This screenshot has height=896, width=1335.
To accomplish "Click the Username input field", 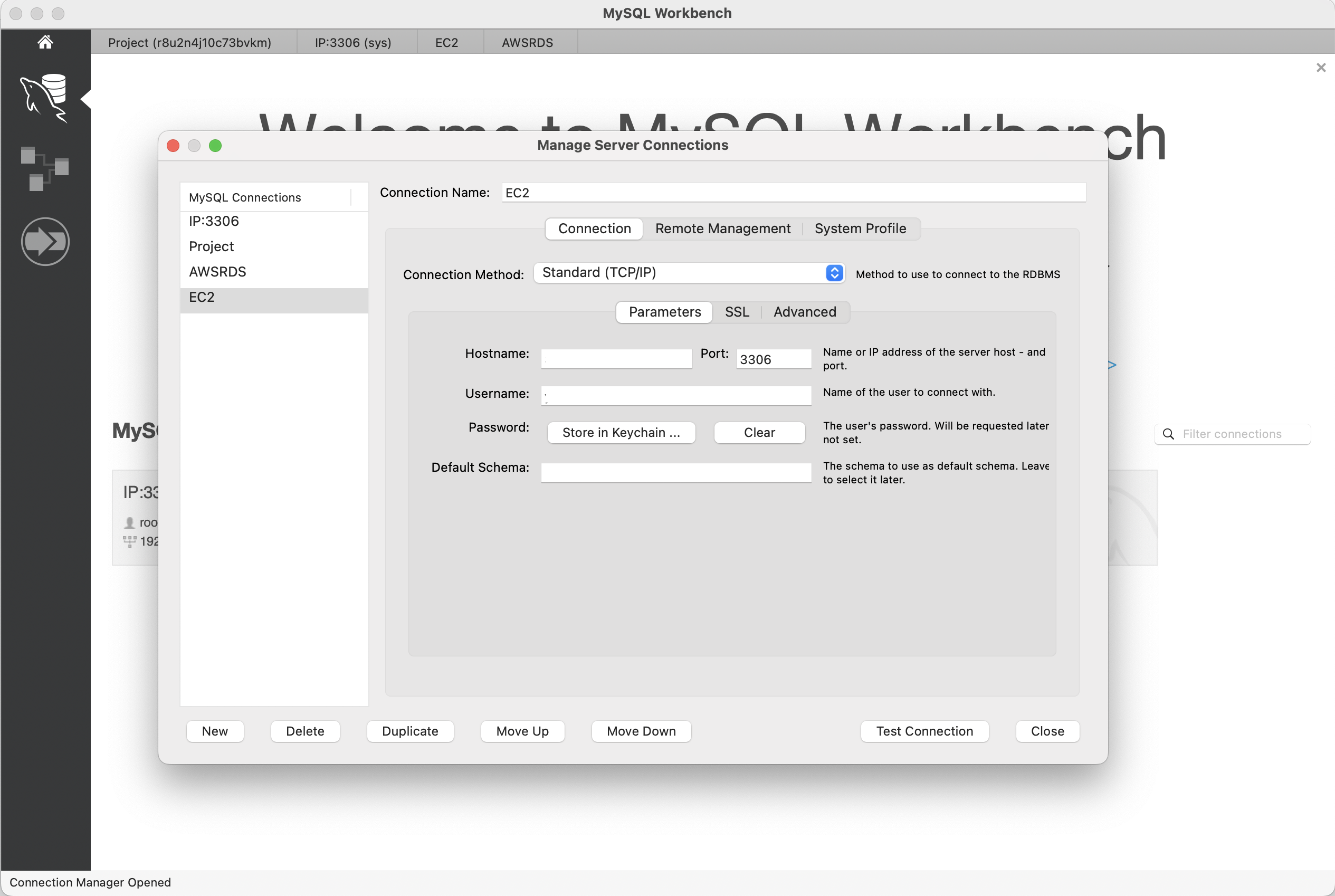I will coord(676,396).
